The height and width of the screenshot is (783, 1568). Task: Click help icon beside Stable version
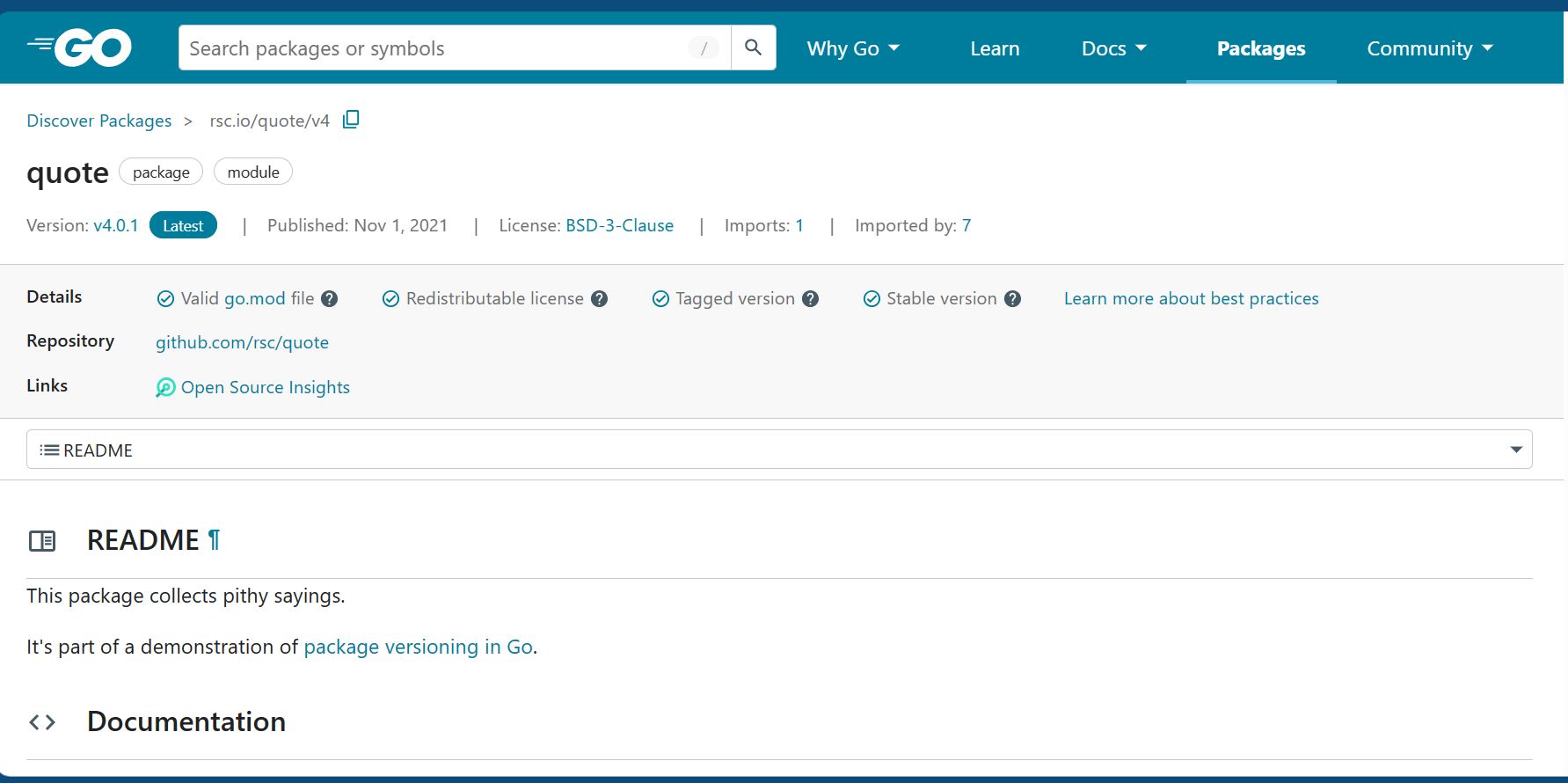pos(1013,299)
